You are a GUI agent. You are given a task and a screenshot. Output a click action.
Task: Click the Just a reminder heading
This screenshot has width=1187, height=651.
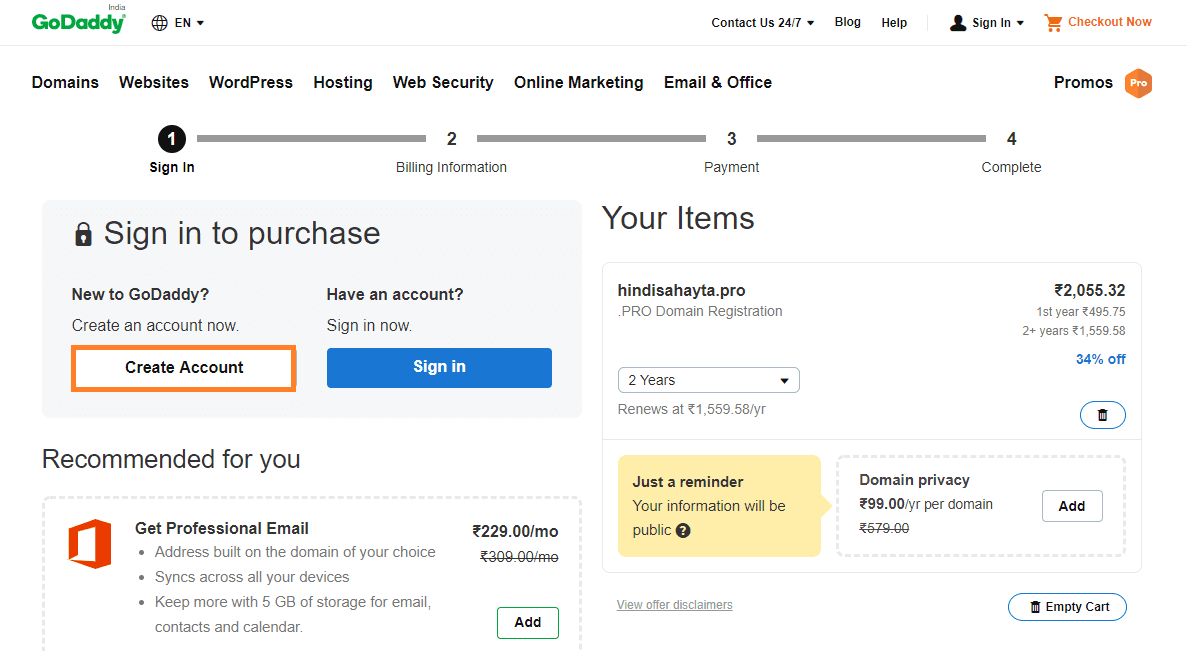pyautogui.click(x=688, y=482)
